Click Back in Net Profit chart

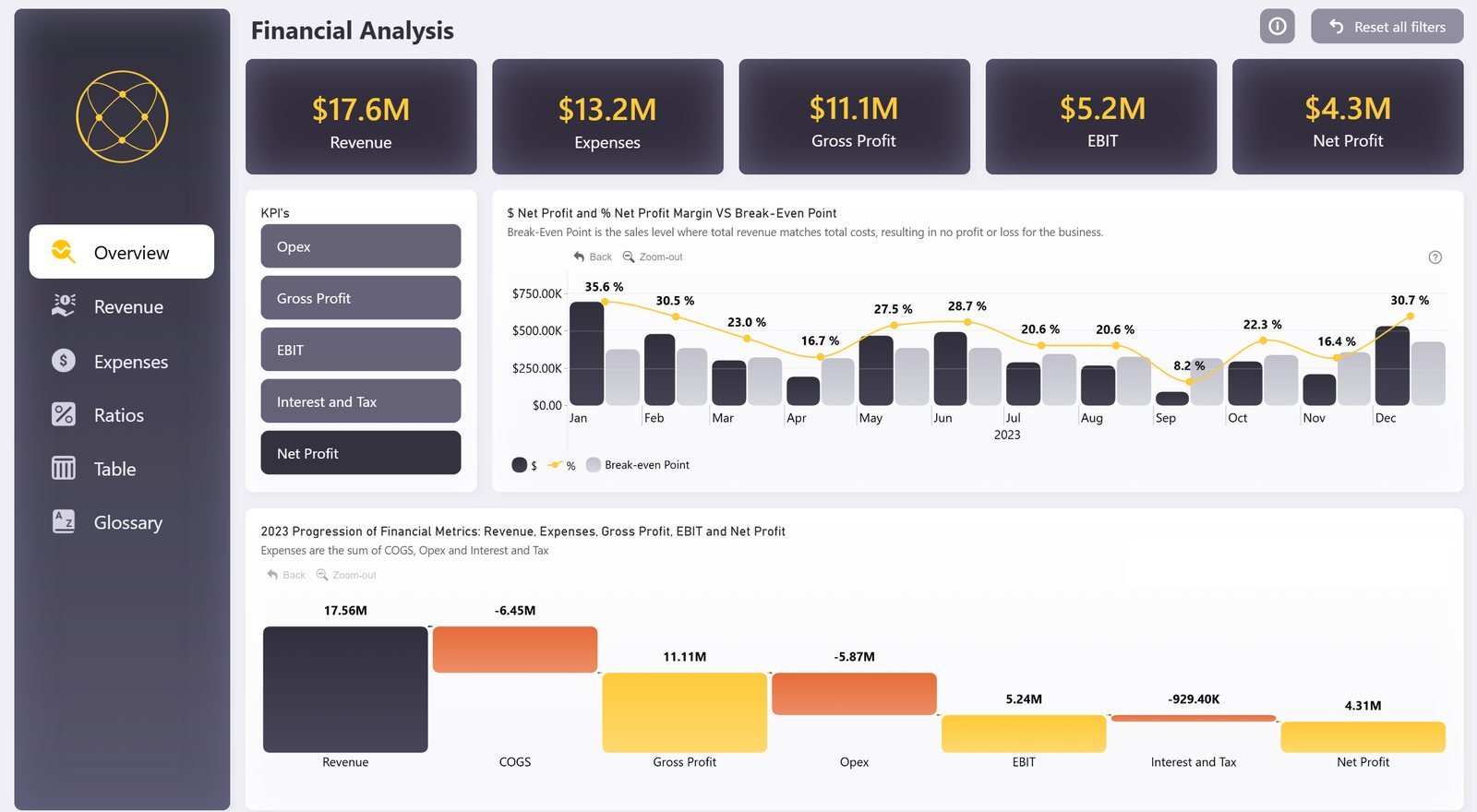[x=593, y=257]
